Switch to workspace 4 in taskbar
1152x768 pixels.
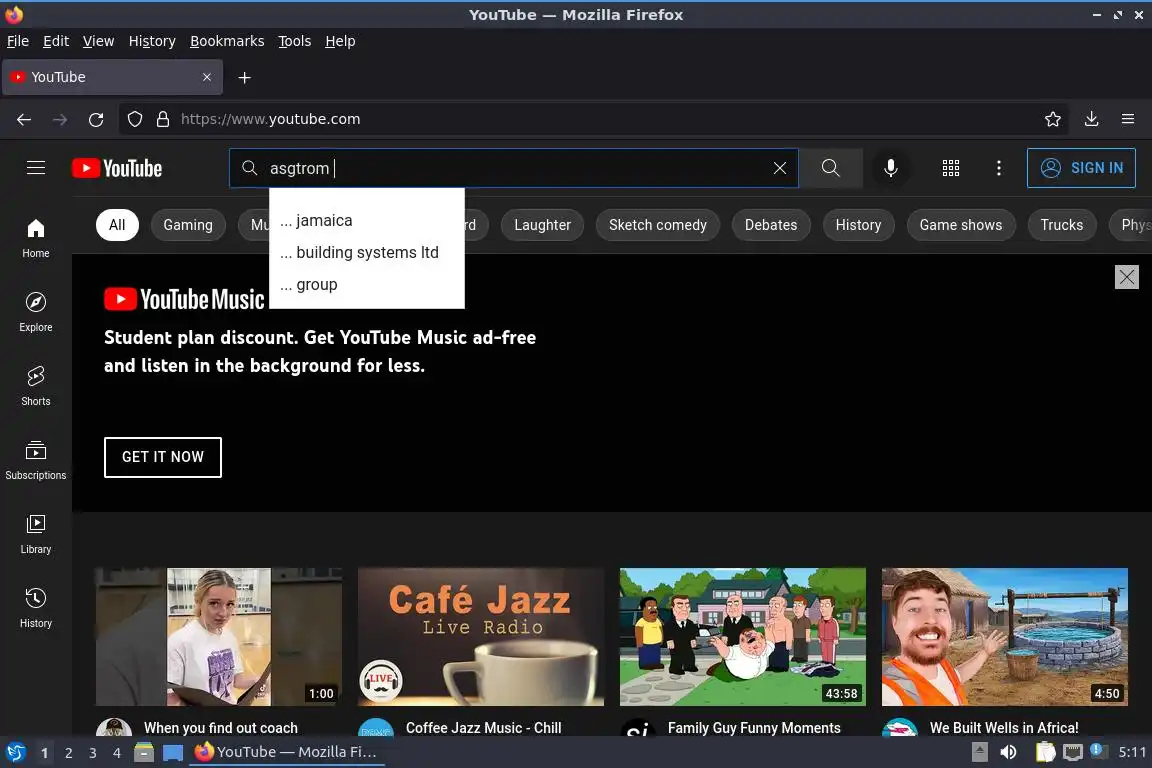pos(117,753)
